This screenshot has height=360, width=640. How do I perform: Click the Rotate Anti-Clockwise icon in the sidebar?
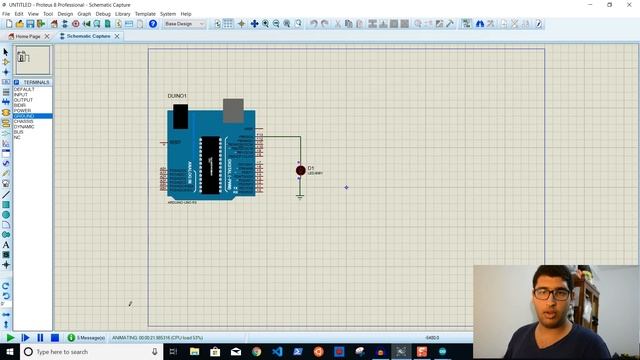(x=6, y=296)
